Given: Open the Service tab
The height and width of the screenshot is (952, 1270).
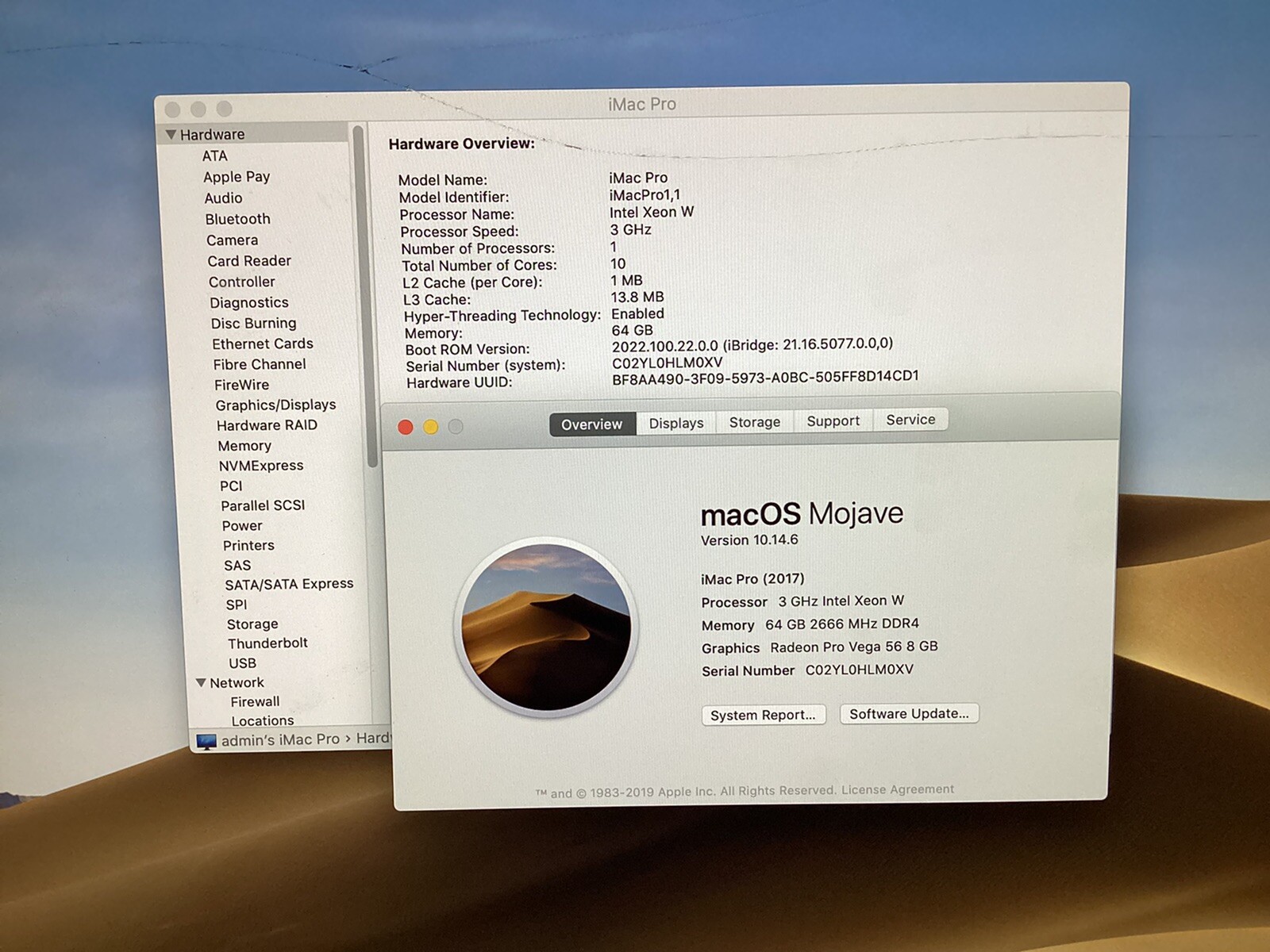Looking at the screenshot, I should (x=911, y=420).
